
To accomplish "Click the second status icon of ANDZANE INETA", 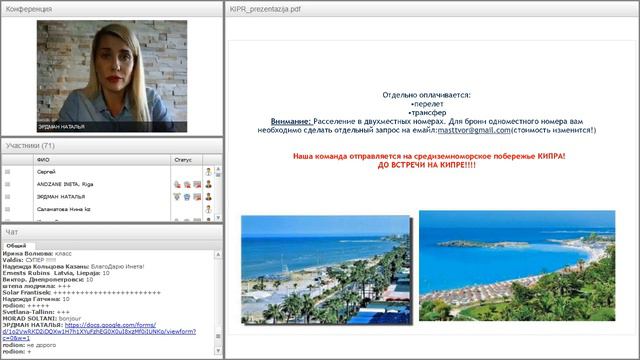I will 187,184.
